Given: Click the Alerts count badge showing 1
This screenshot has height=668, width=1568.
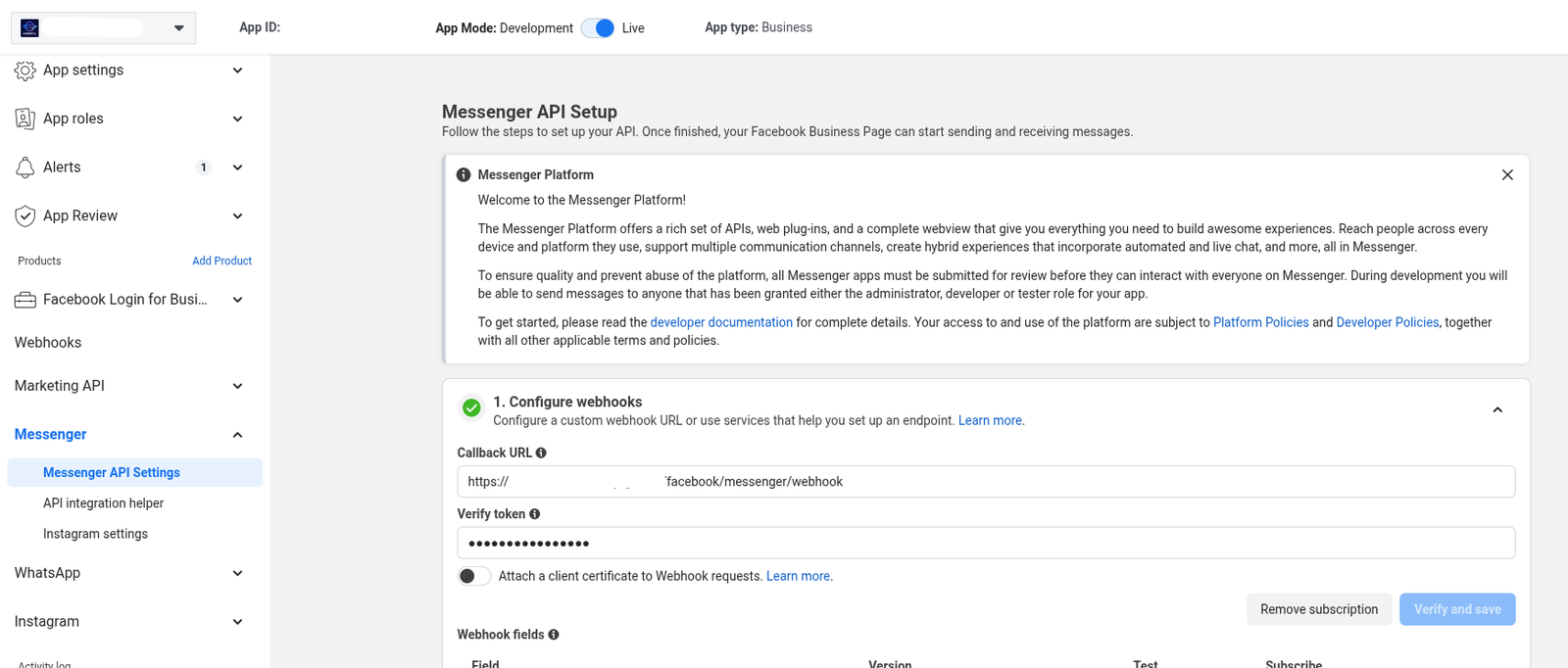Looking at the screenshot, I should (204, 167).
